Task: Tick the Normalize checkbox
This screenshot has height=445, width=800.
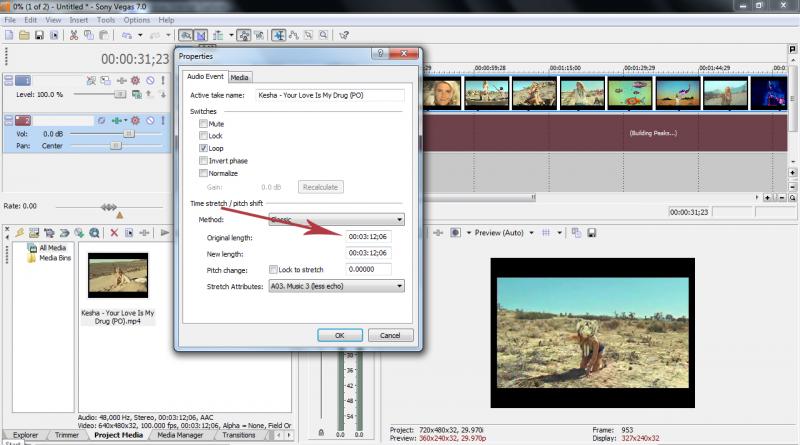Action: [203, 173]
